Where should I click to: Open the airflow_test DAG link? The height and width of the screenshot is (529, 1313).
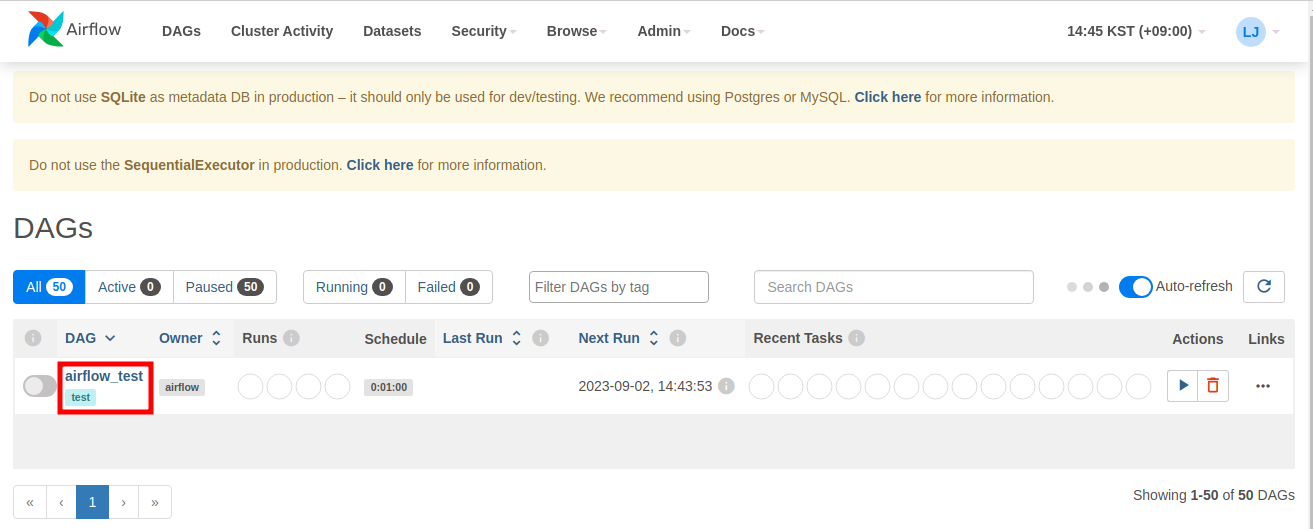104,376
